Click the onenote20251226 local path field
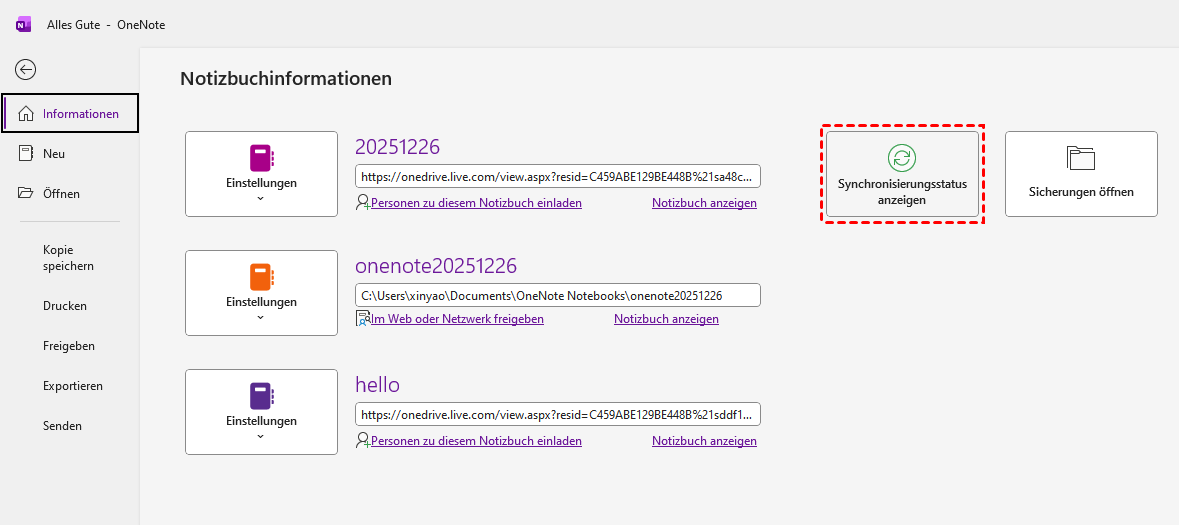The image size is (1179, 525). point(557,295)
